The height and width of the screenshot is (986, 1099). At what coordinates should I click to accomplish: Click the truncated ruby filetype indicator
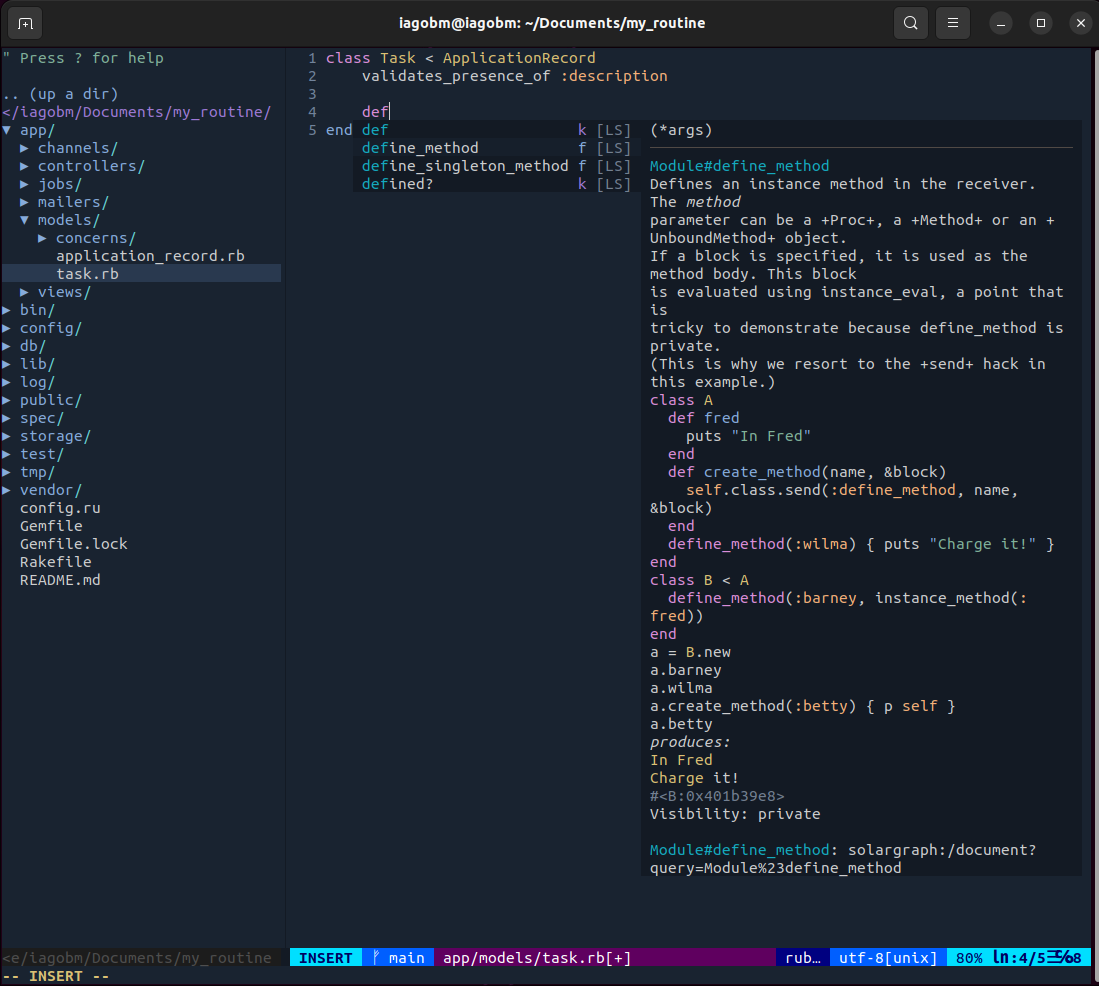(x=802, y=957)
